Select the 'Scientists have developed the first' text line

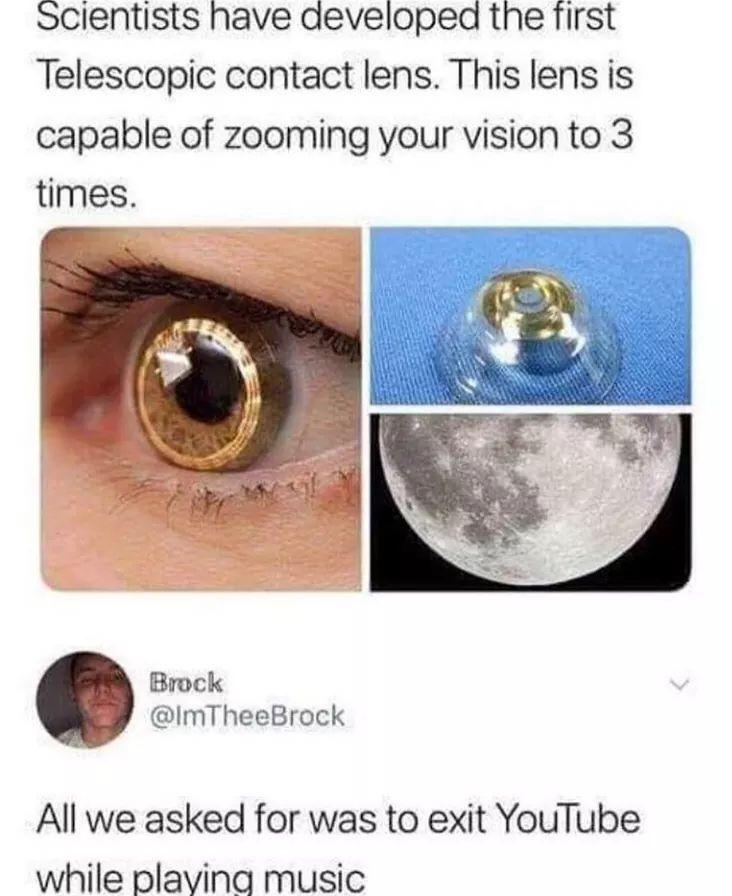tap(326, 17)
